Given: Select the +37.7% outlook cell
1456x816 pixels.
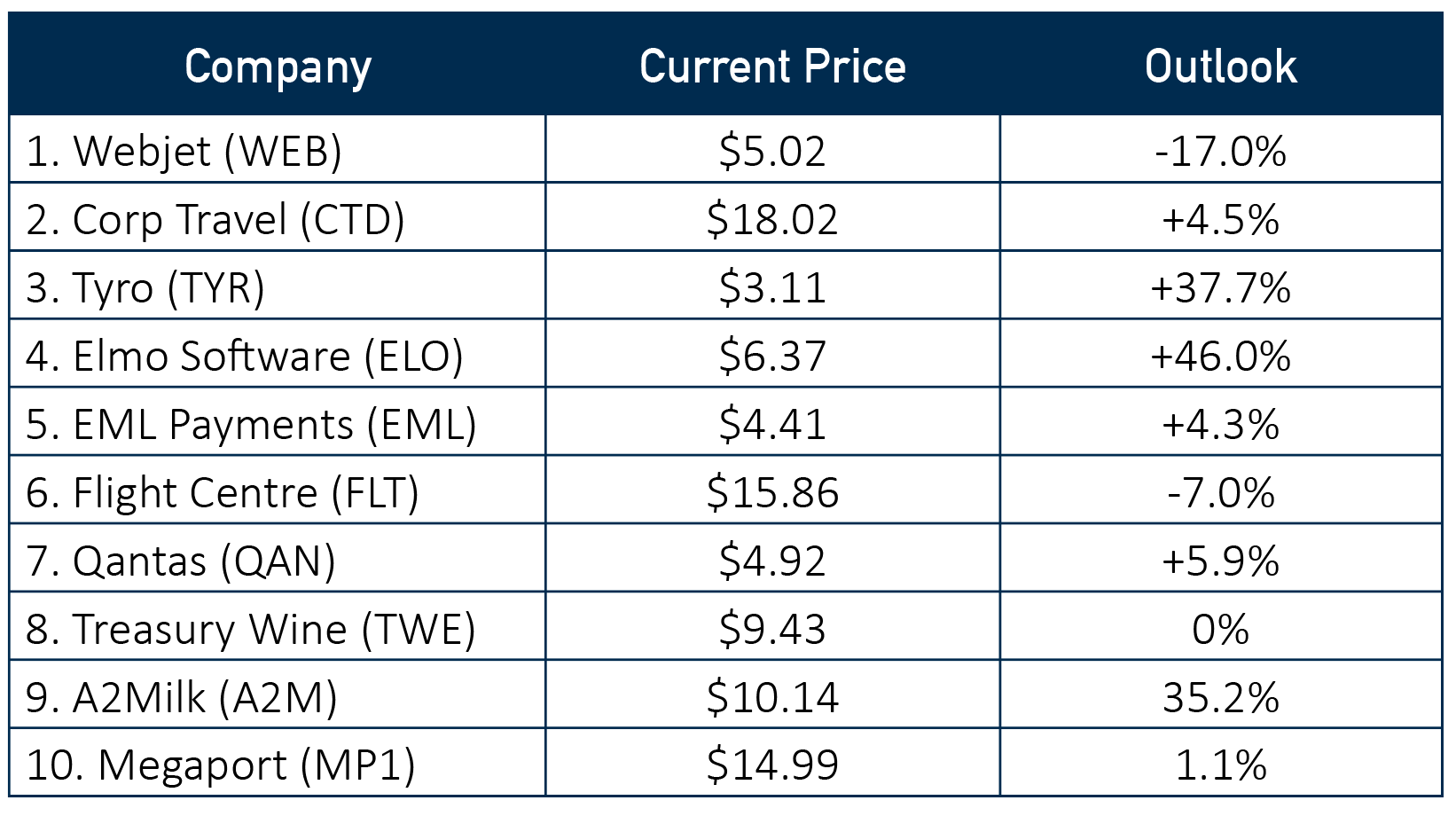Looking at the screenshot, I should click(x=1220, y=287).
